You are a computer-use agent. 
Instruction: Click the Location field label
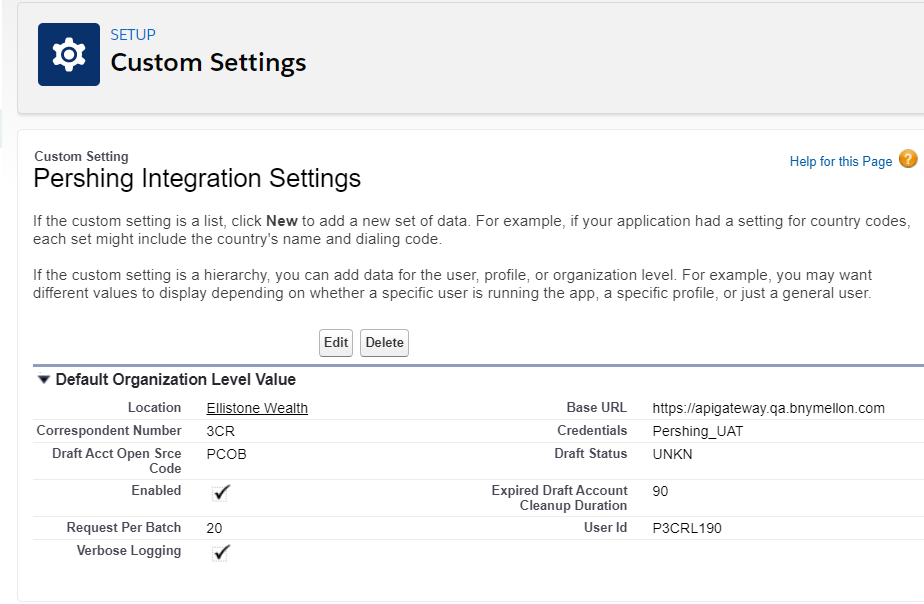[x=154, y=408]
